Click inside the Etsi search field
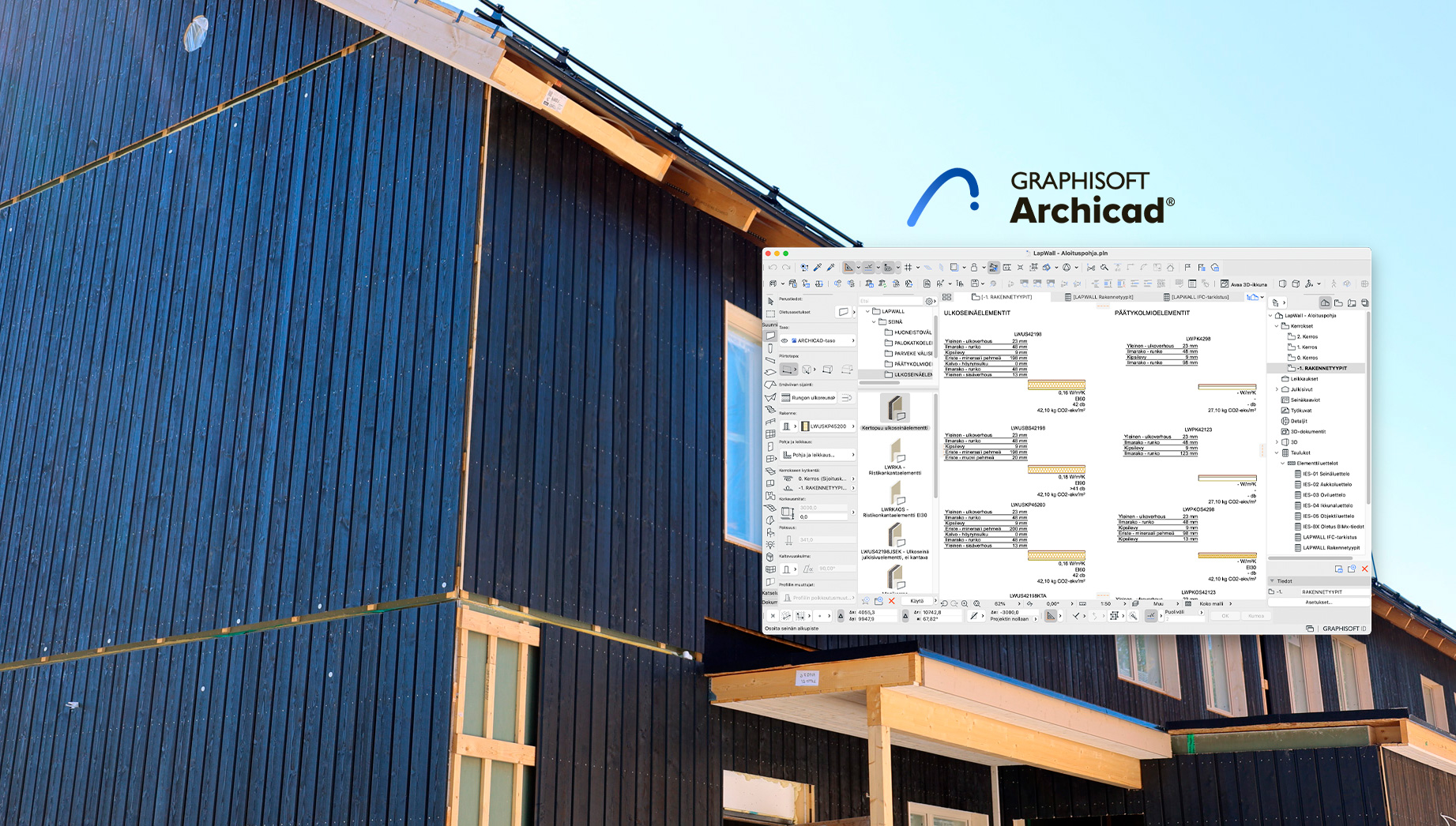 tap(897, 301)
